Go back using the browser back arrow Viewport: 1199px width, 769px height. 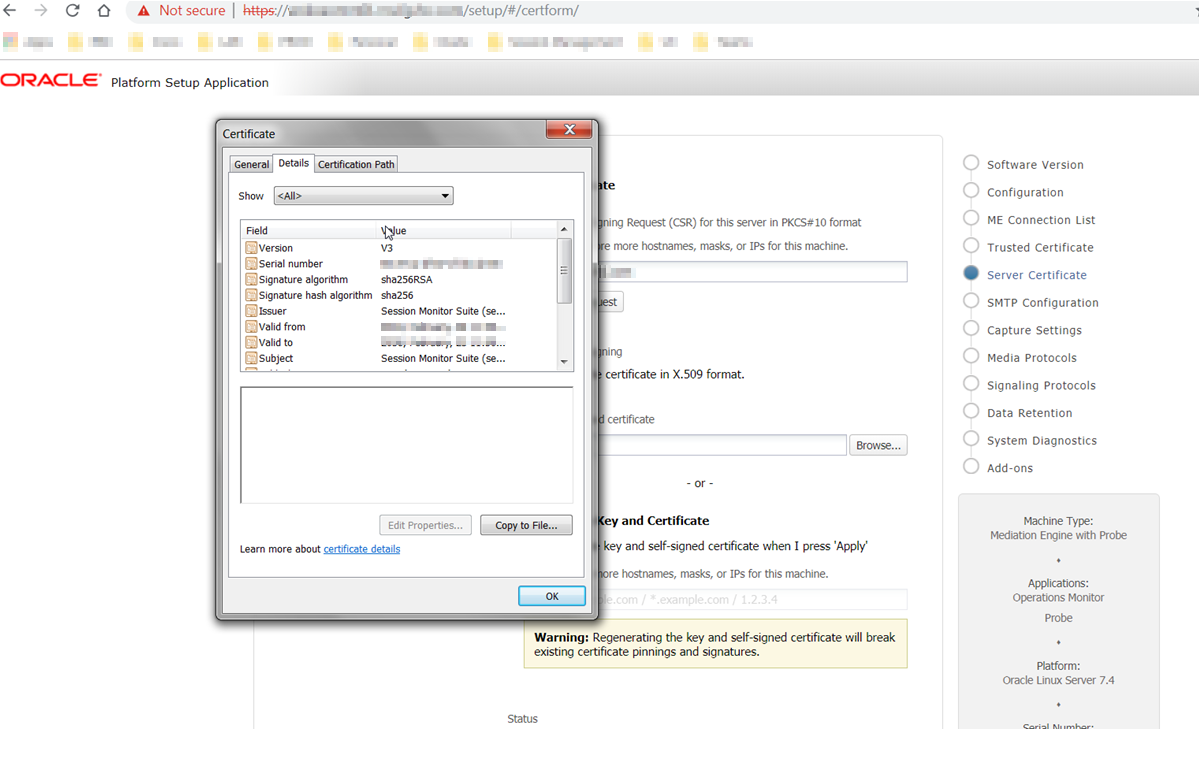pyautogui.click(x=10, y=11)
